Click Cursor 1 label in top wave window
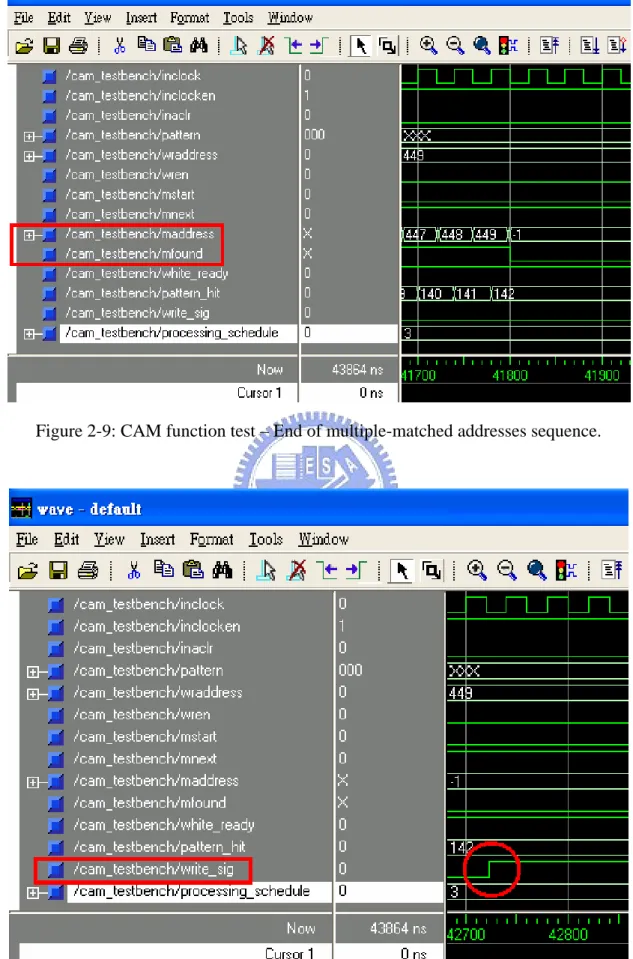 click(259, 393)
